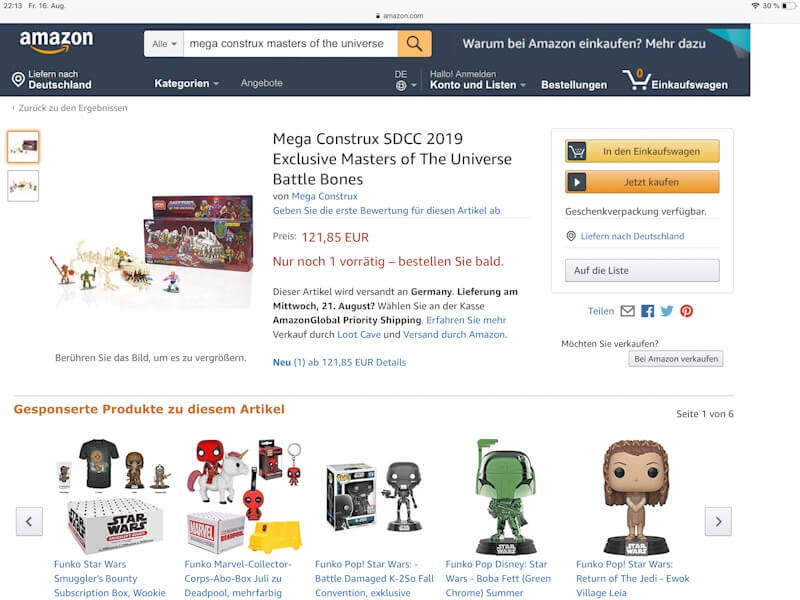
Task: Go to Bestellungen
Action: 574,85
